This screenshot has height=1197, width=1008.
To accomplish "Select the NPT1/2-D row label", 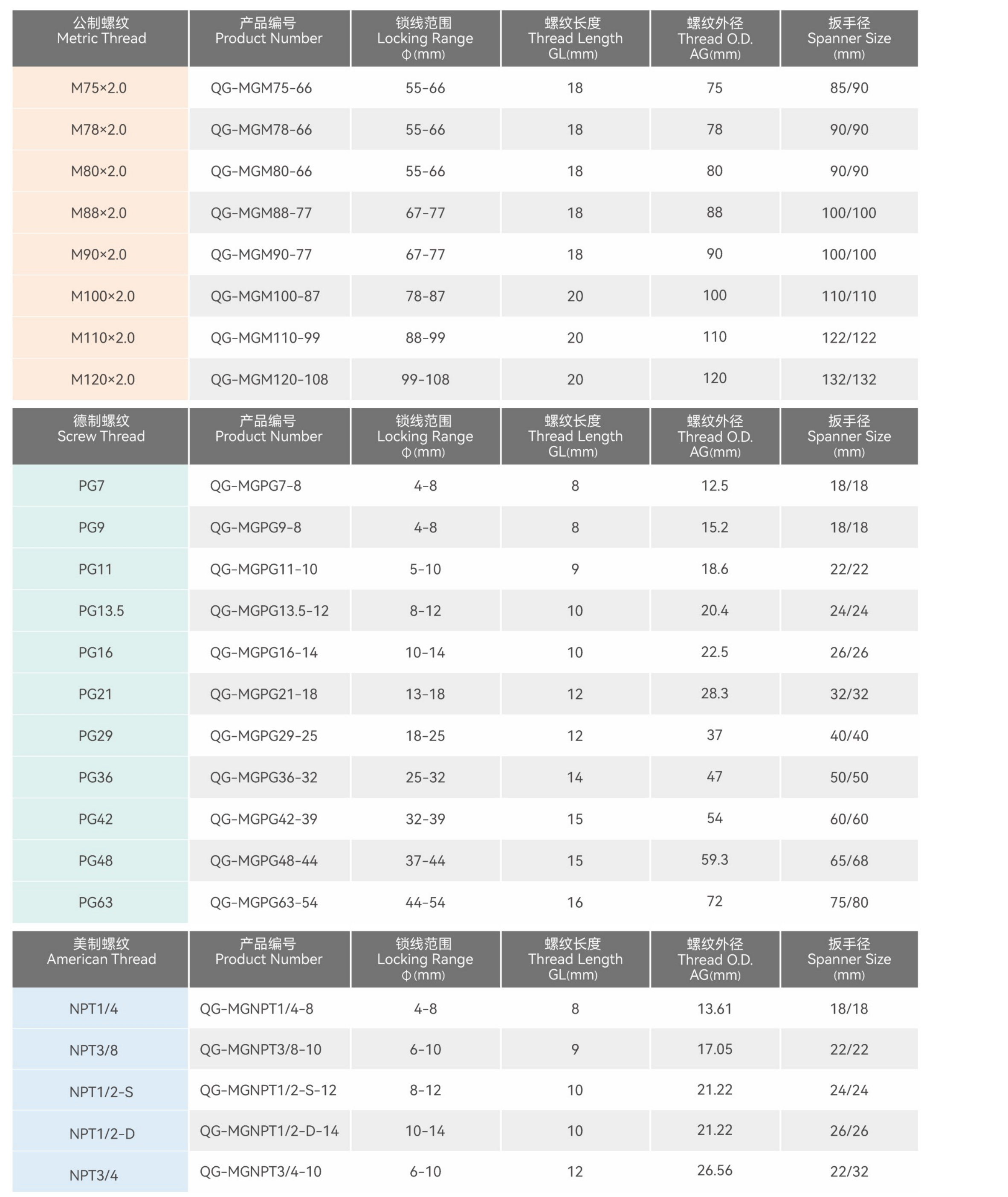I will tap(102, 1133).
